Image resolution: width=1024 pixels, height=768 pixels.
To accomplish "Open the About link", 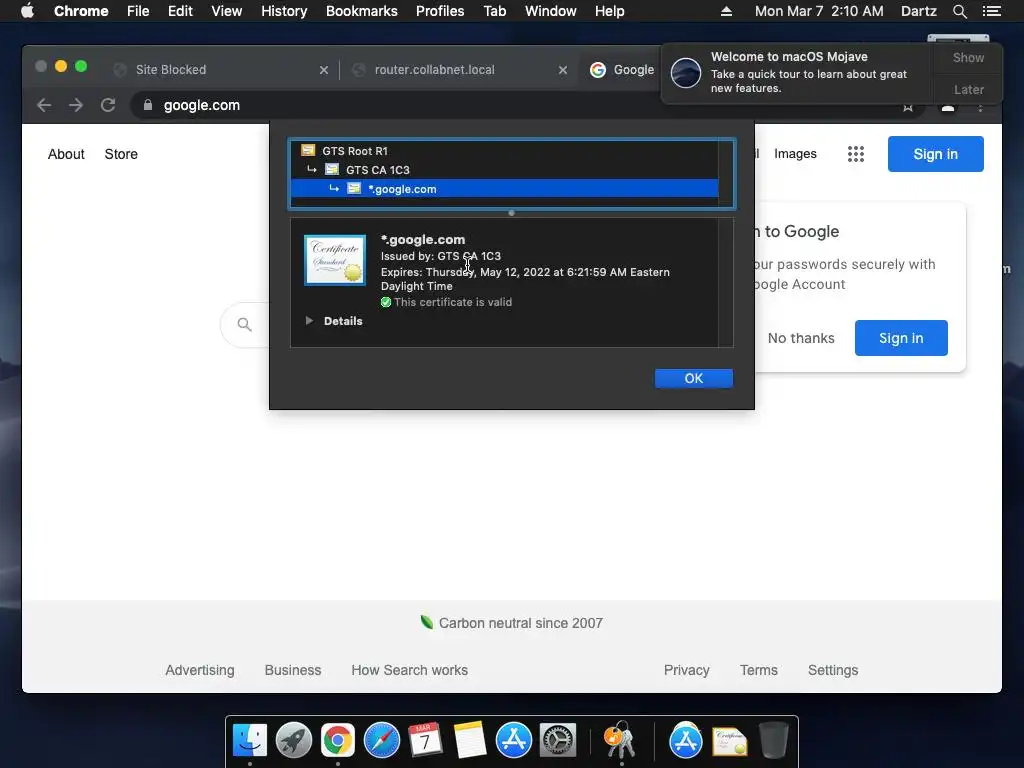I will (x=66, y=154).
